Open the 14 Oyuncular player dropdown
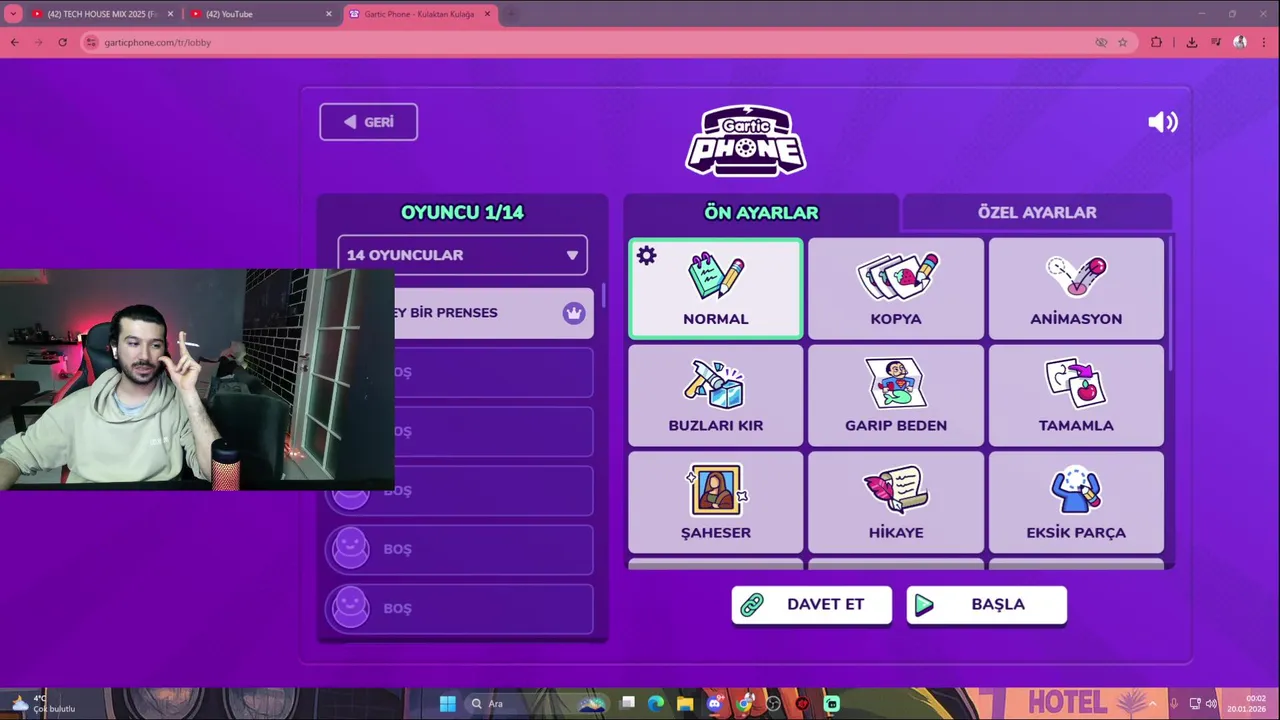The image size is (1280, 720). [x=462, y=255]
